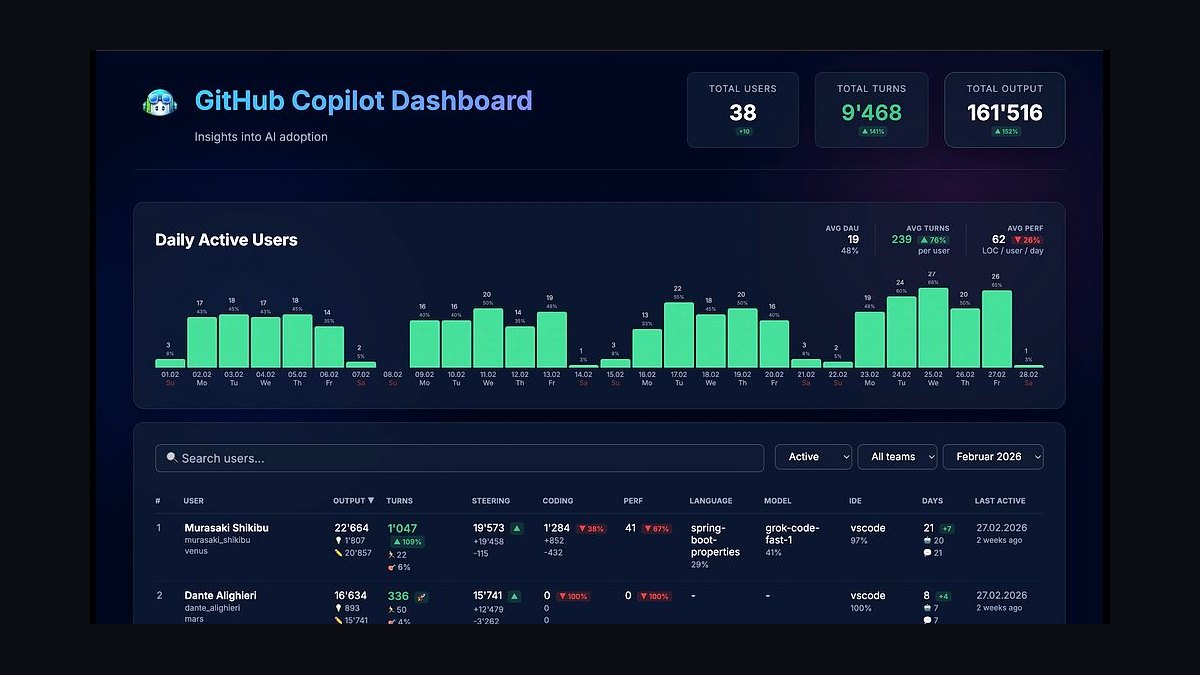The image size is (1200, 675).
Task: Sort by the LAST ACTIVE column header
Action: [x=1000, y=501]
